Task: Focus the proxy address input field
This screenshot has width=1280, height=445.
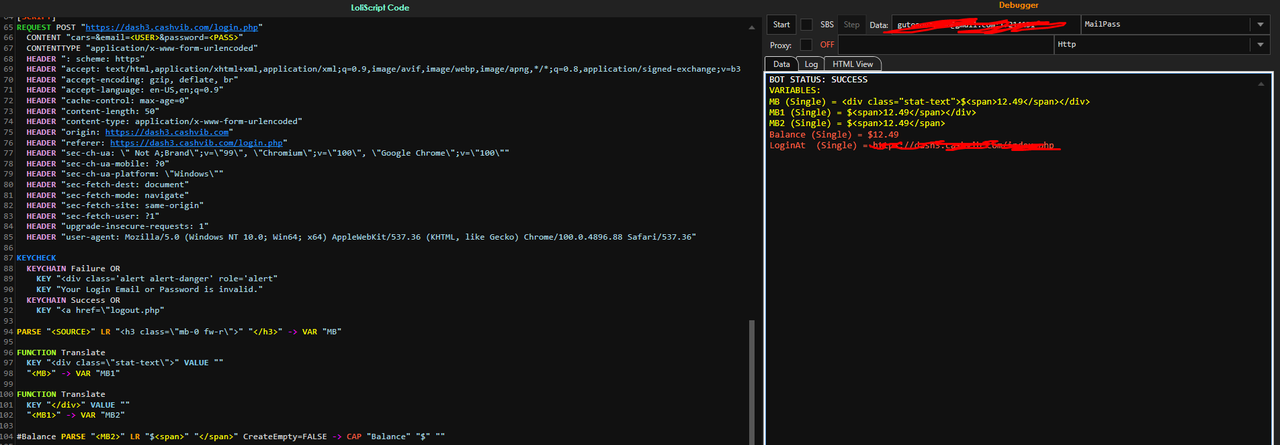Action: point(945,45)
